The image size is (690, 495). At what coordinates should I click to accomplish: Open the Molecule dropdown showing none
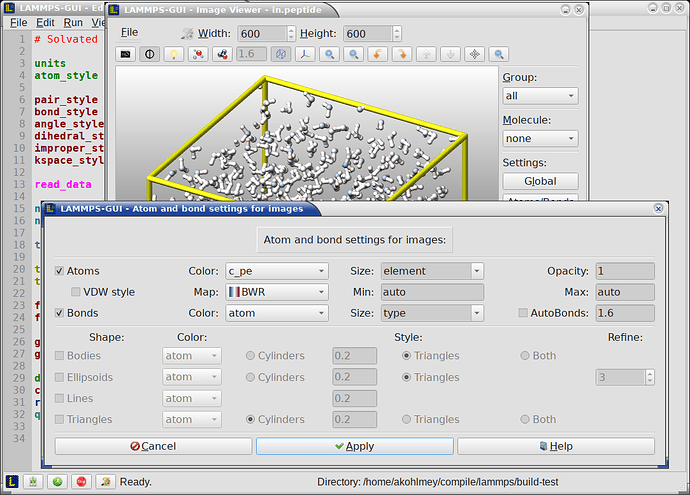pyautogui.click(x=540, y=139)
